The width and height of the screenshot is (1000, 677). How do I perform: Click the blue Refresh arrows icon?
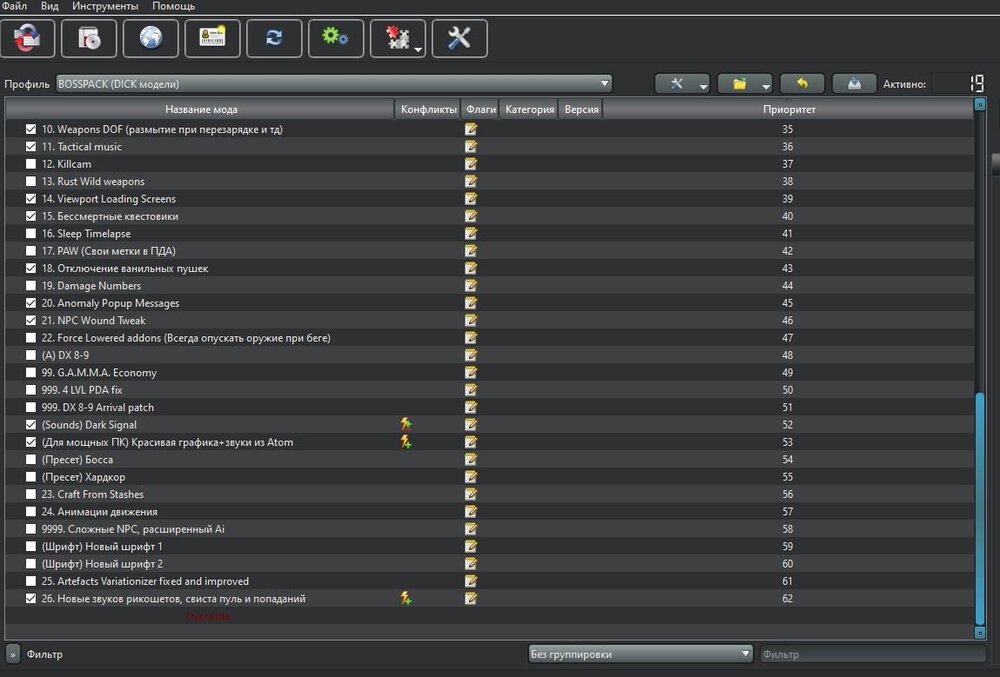[274, 39]
